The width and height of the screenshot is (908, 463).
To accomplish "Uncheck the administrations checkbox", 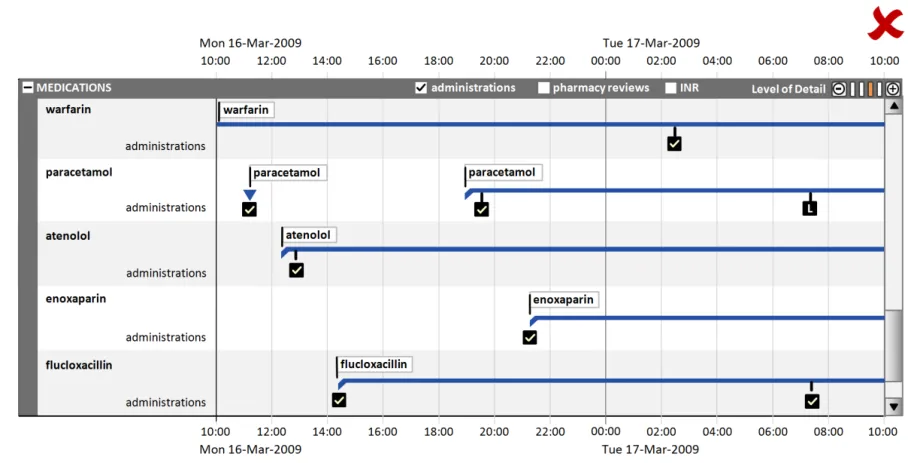I will [x=421, y=88].
